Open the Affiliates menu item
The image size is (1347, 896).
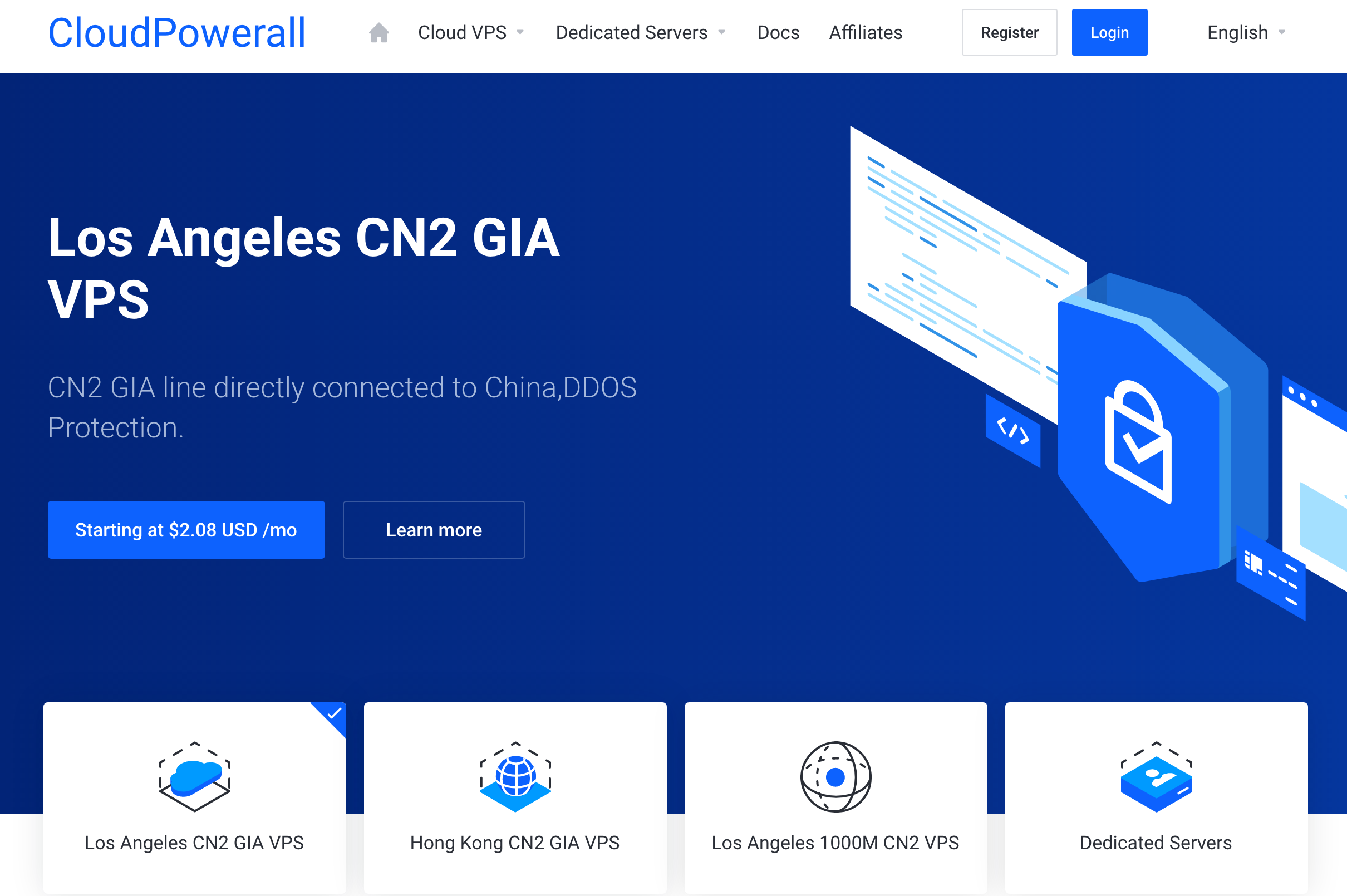click(x=865, y=33)
